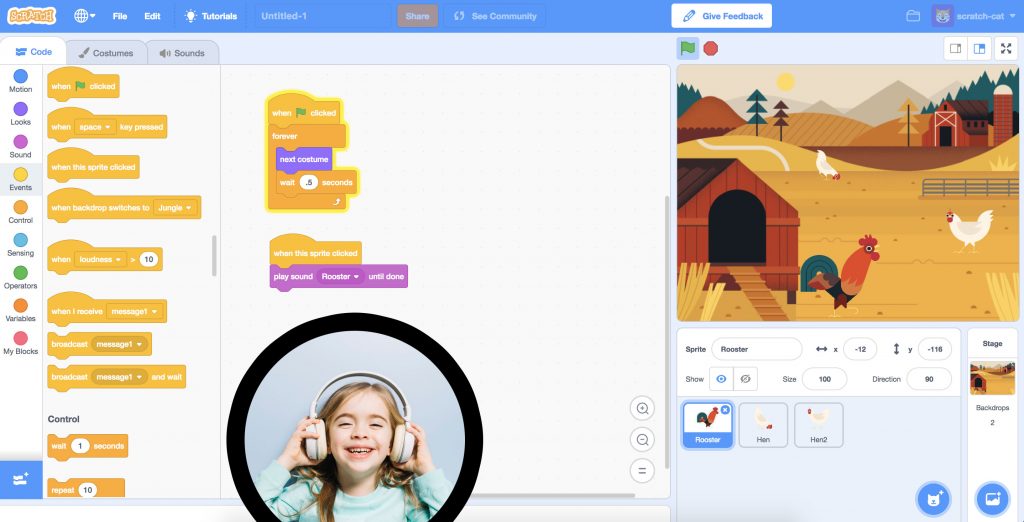Viewport: 1024px width, 522px height.
Task: Open the Add Extension button
Action: pyautogui.click(x=21, y=479)
